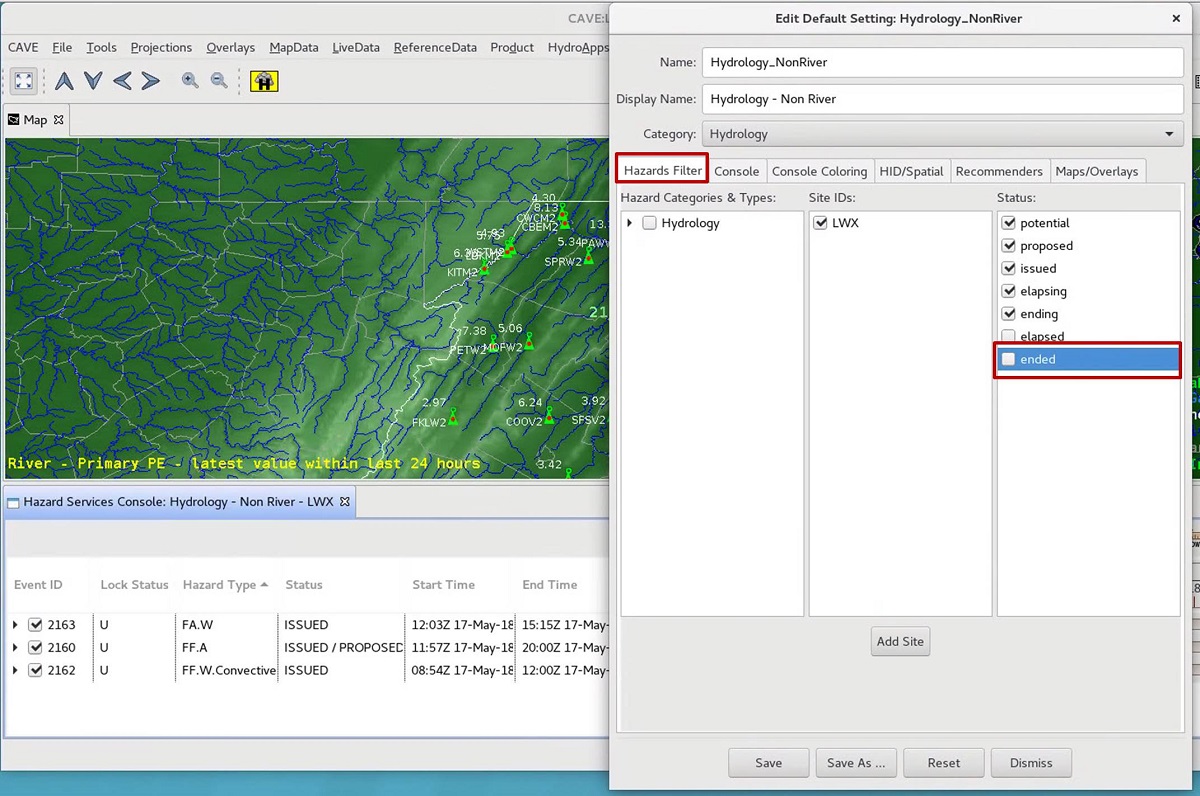1200x796 pixels.
Task: Click the Reset button
Action: click(944, 763)
